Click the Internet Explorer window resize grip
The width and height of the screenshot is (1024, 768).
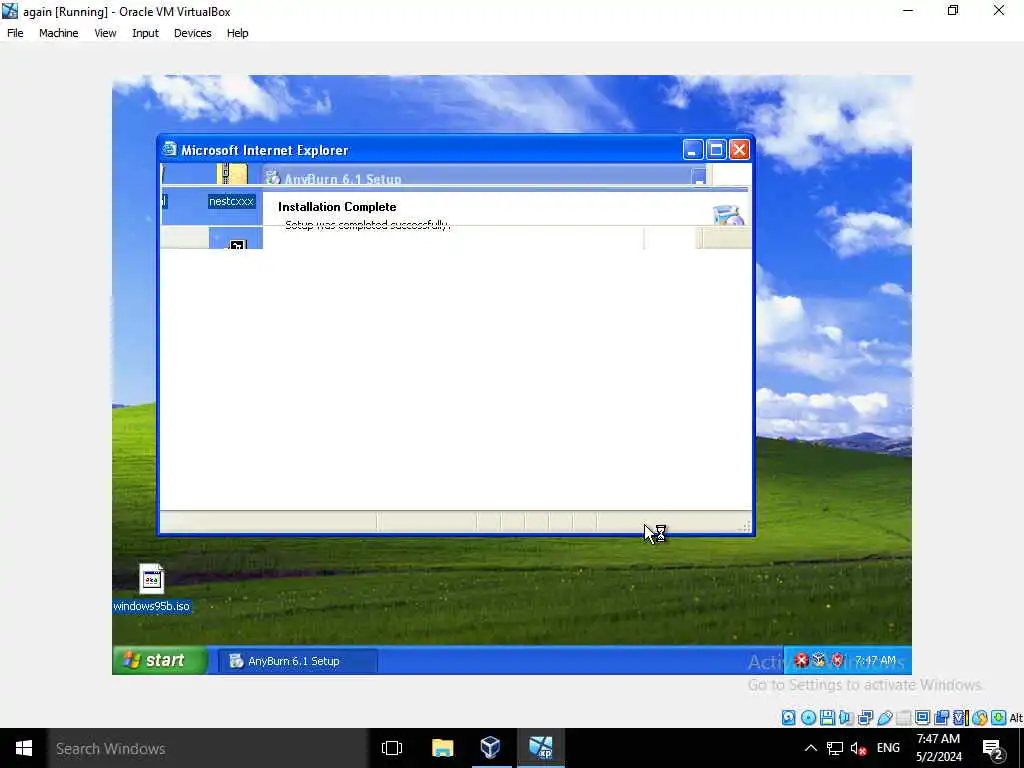(744, 526)
